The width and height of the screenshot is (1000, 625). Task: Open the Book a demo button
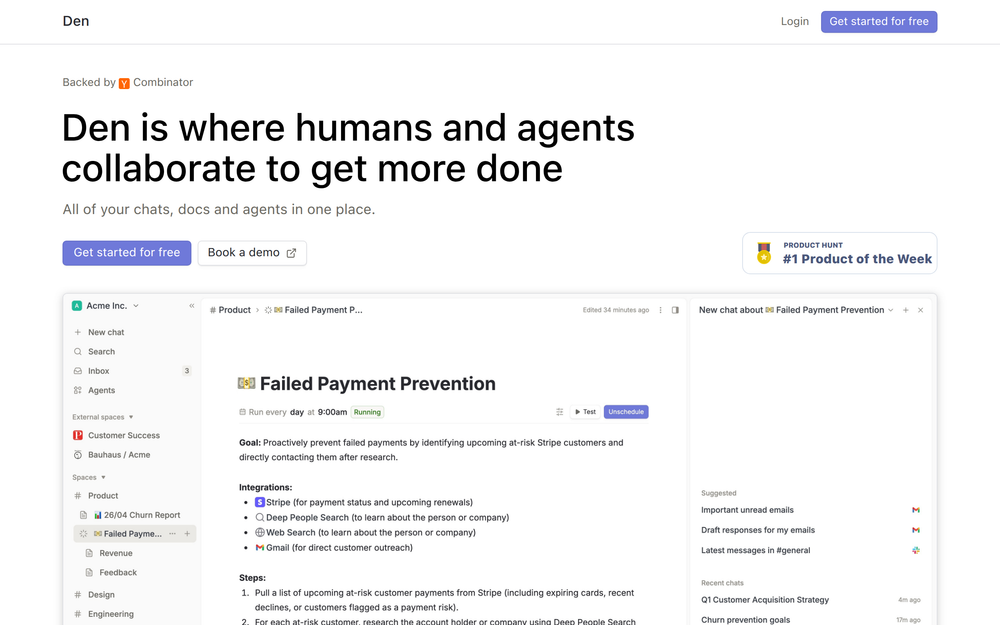(x=252, y=253)
